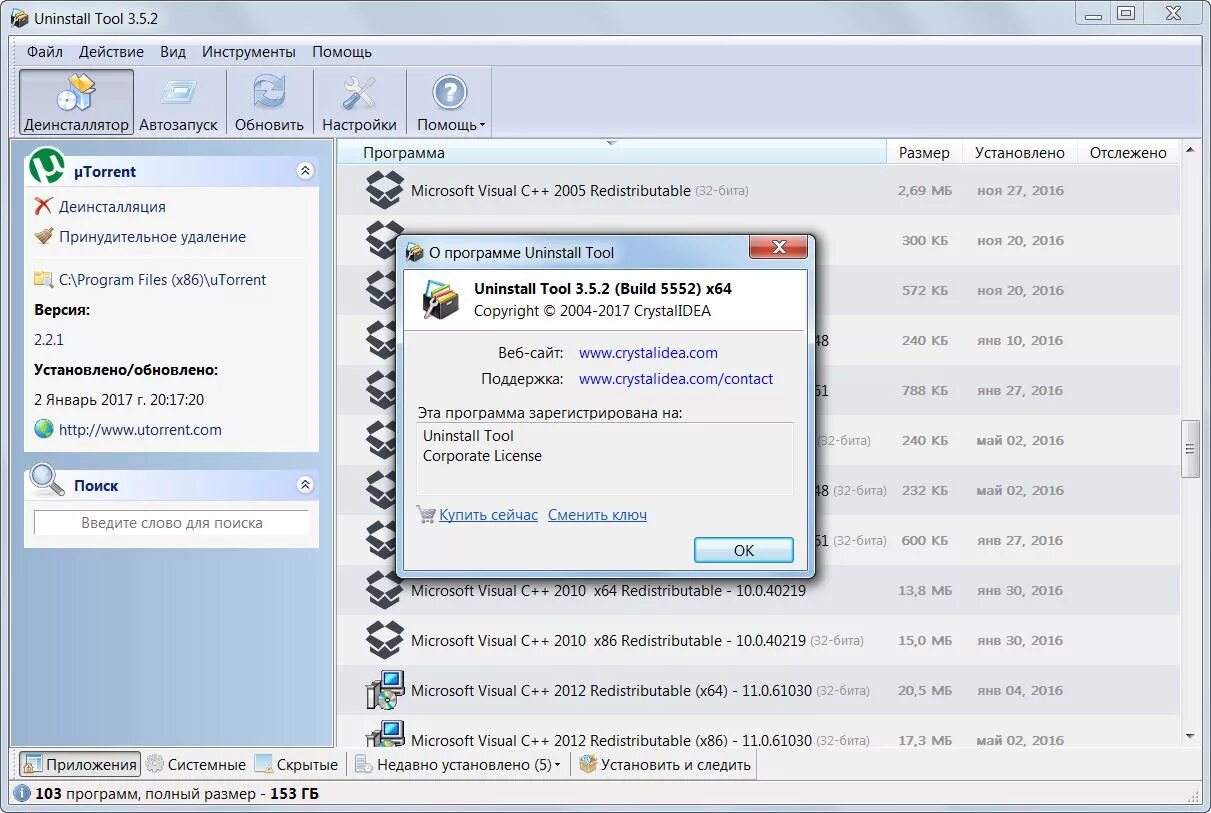Select Microsoft Visual C++ 2005 Redistributable row
The width and height of the screenshot is (1211, 813).
(x=758, y=190)
